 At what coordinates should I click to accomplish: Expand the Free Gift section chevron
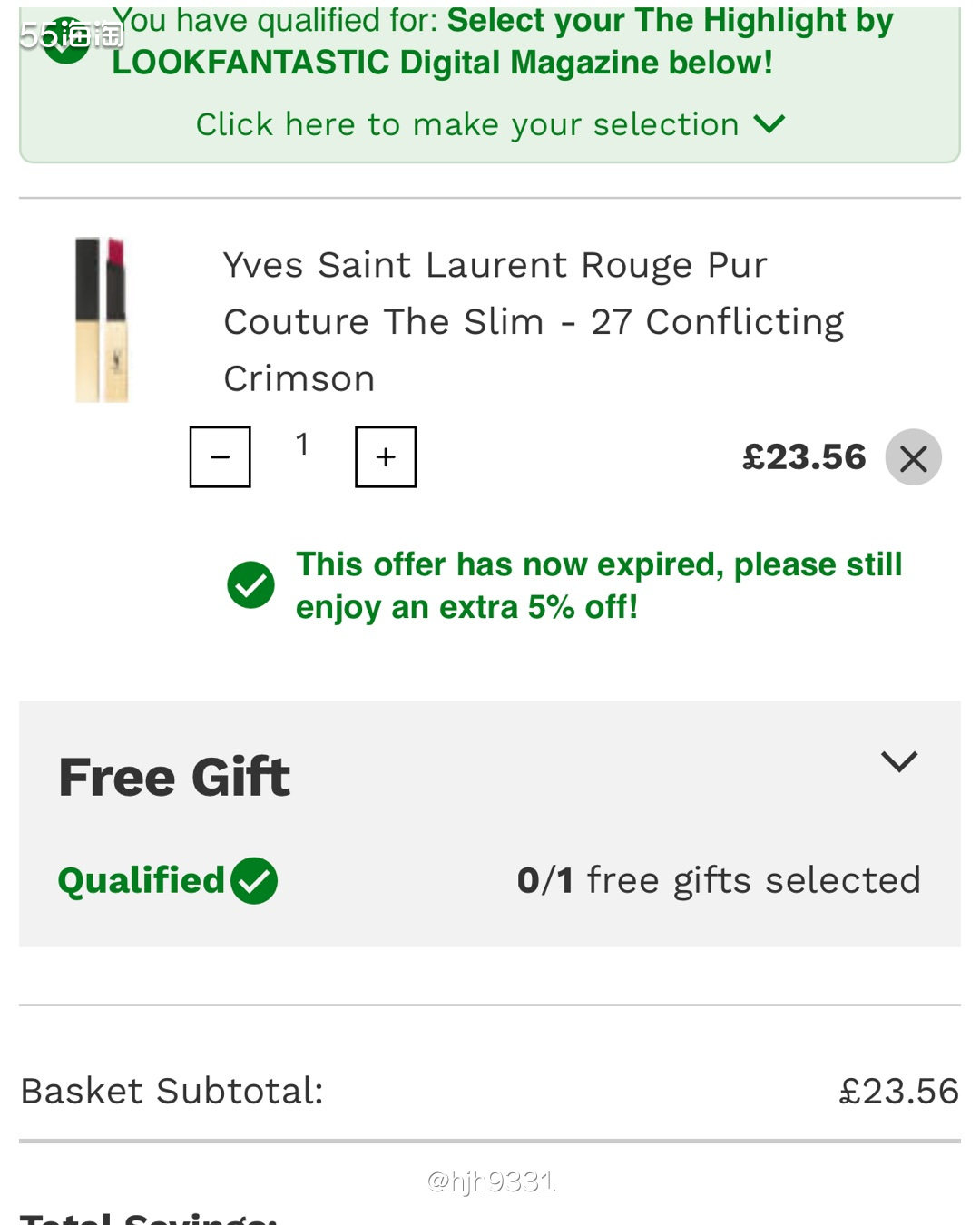899,760
